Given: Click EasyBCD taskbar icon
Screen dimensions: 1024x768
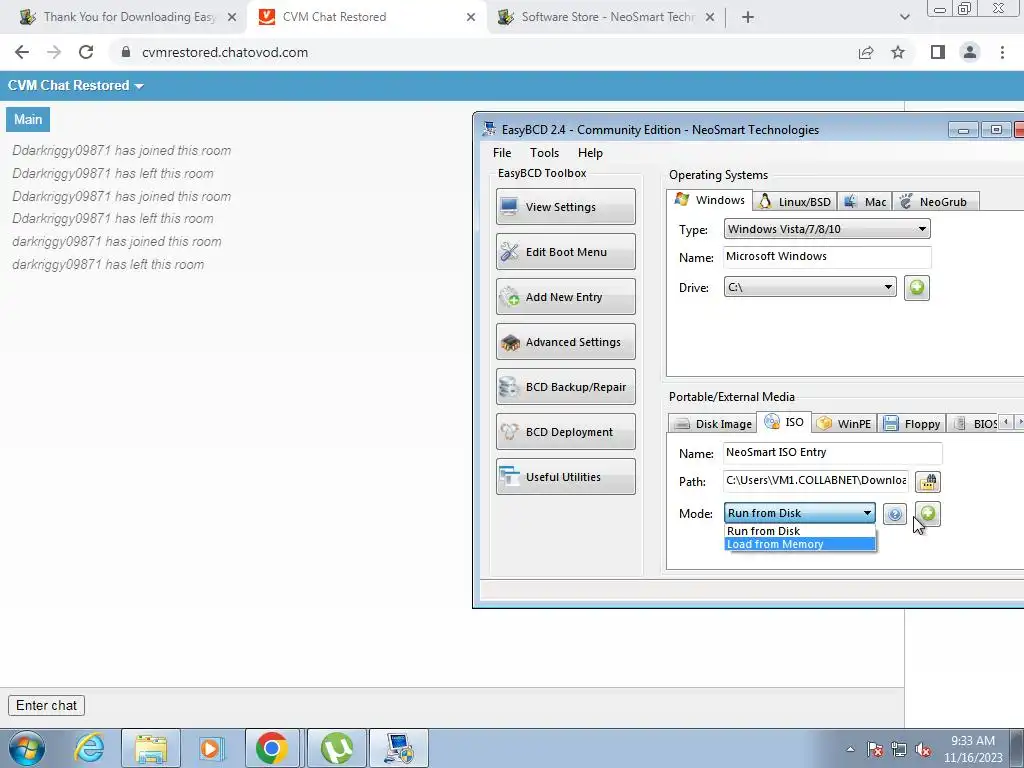Looking at the screenshot, I should pos(399,748).
